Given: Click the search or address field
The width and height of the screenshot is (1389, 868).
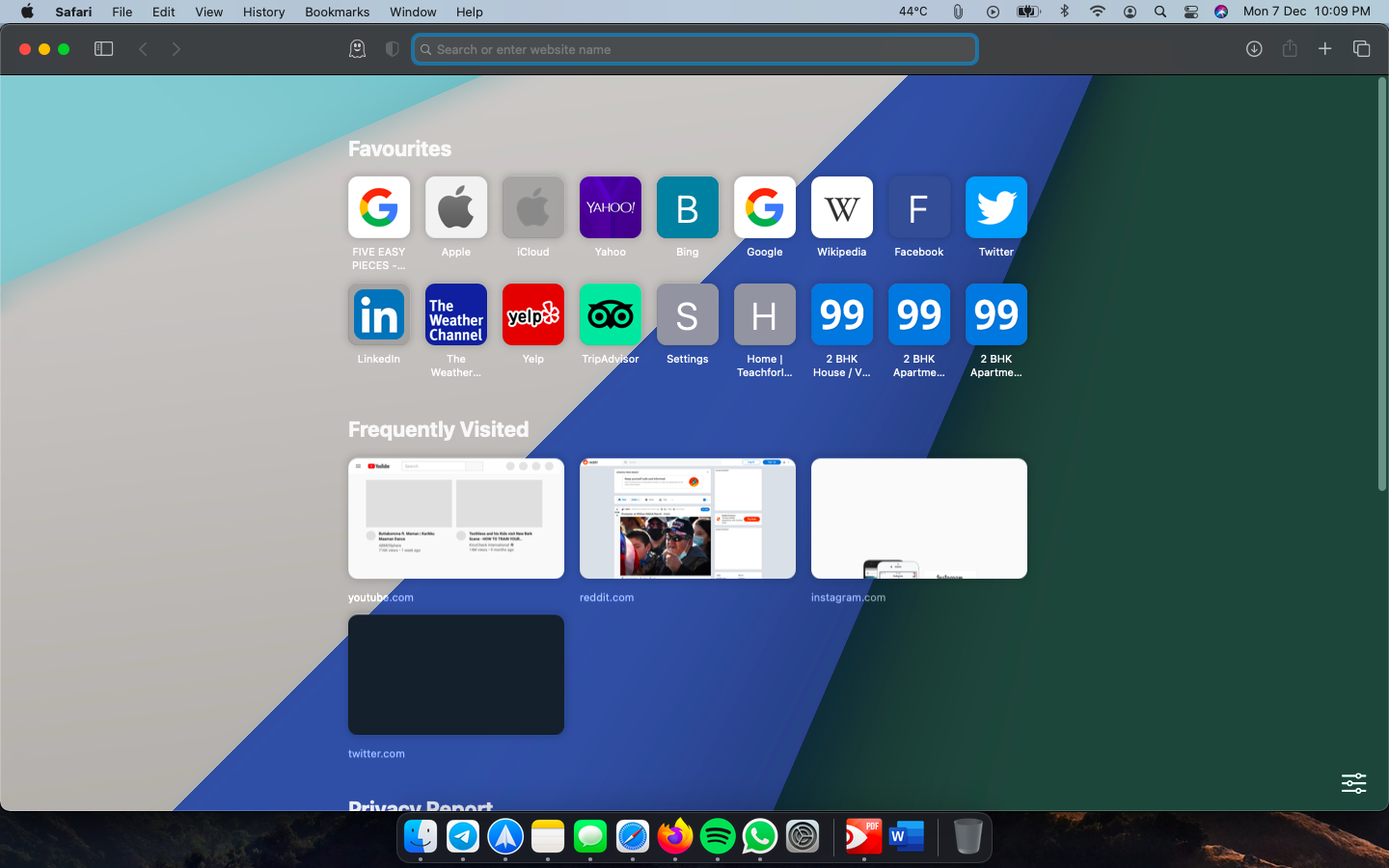Looking at the screenshot, I should point(694,48).
